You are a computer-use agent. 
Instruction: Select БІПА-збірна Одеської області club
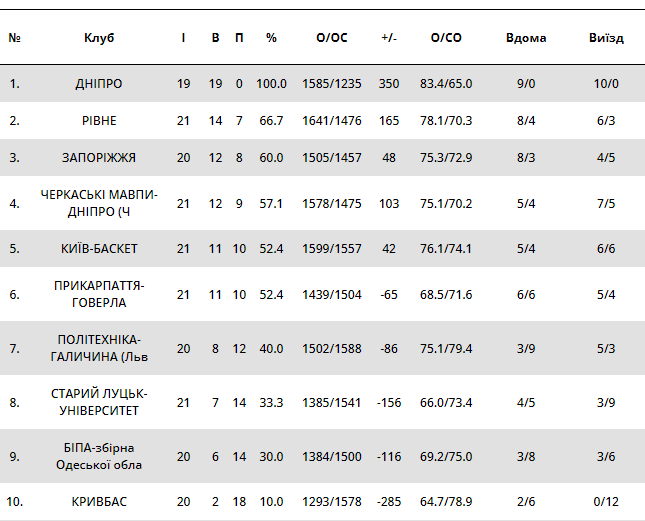click(x=99, y=456)
